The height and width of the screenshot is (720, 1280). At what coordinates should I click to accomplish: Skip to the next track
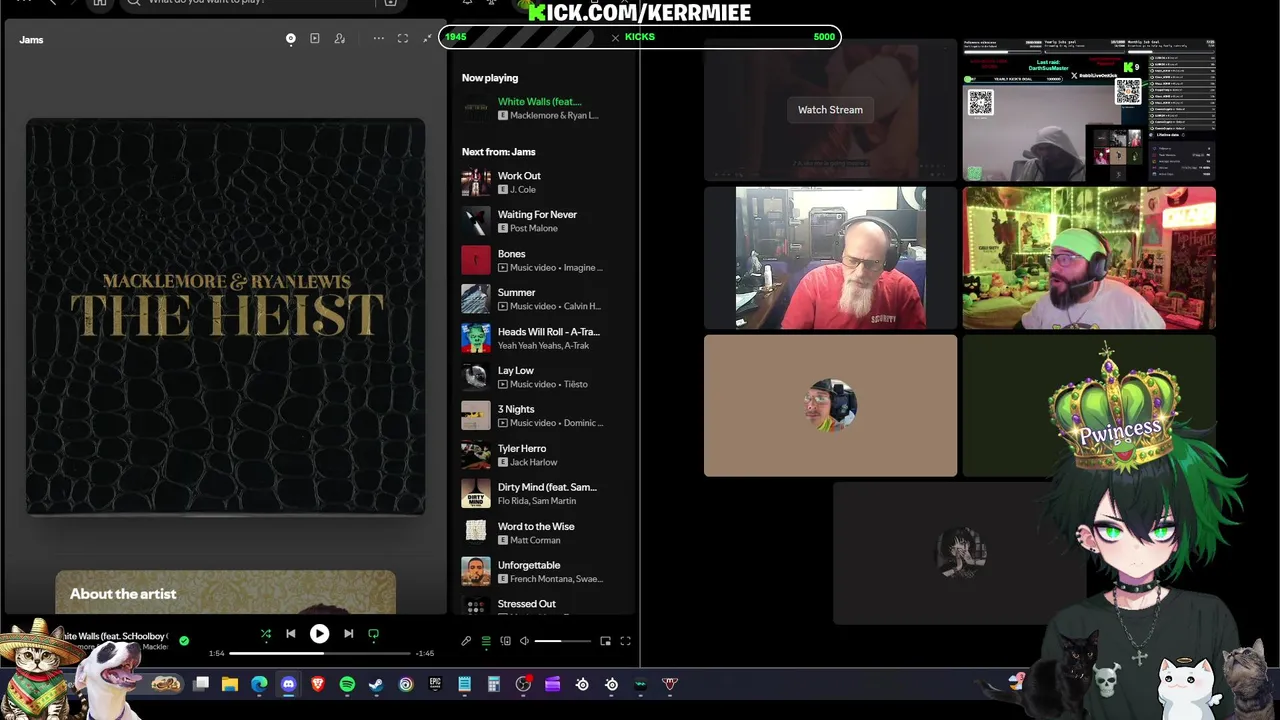click(348, 633)
